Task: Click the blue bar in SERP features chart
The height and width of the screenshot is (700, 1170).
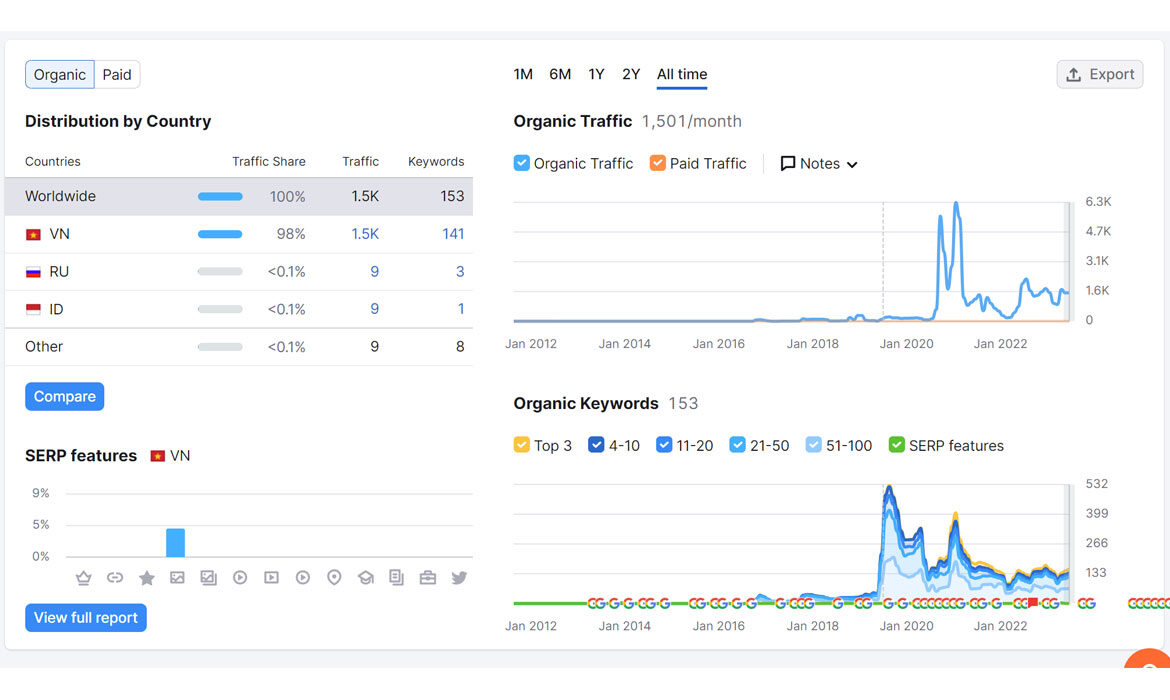Action: 175,543
